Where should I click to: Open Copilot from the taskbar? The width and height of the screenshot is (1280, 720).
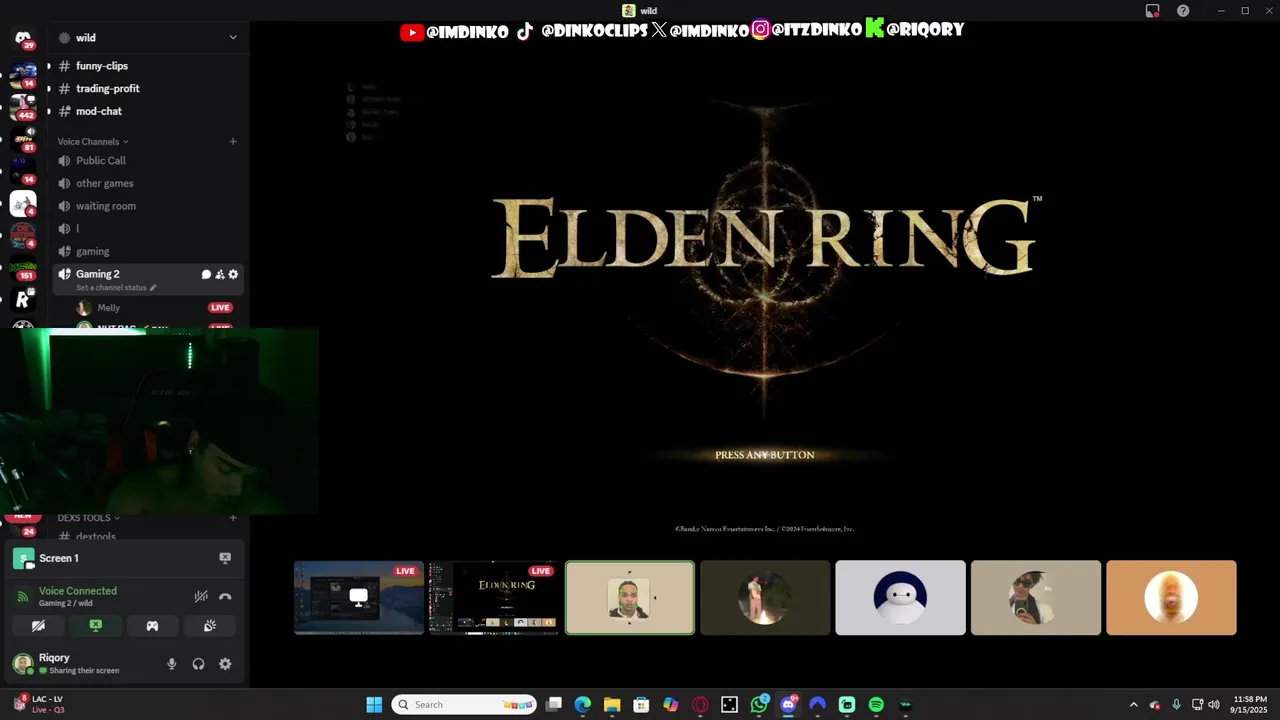671,705
